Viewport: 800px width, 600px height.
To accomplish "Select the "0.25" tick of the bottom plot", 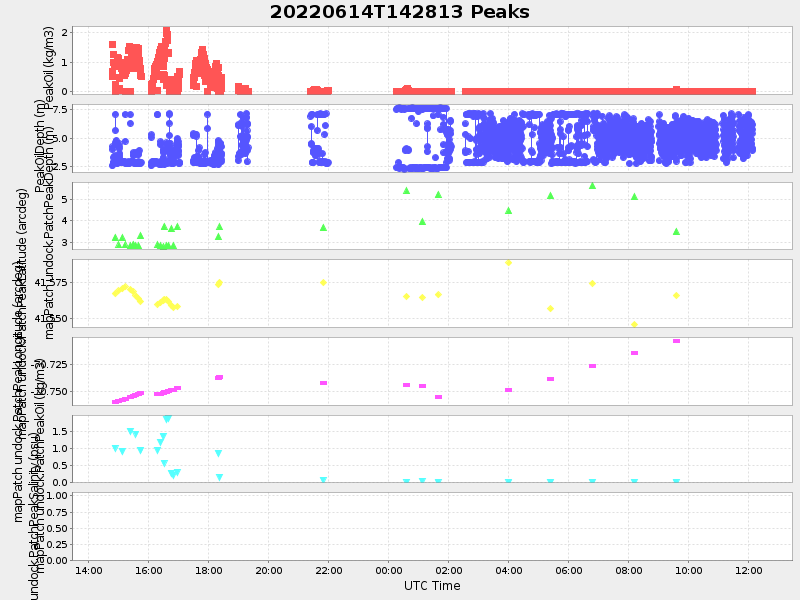I will (x=58, y=544).
